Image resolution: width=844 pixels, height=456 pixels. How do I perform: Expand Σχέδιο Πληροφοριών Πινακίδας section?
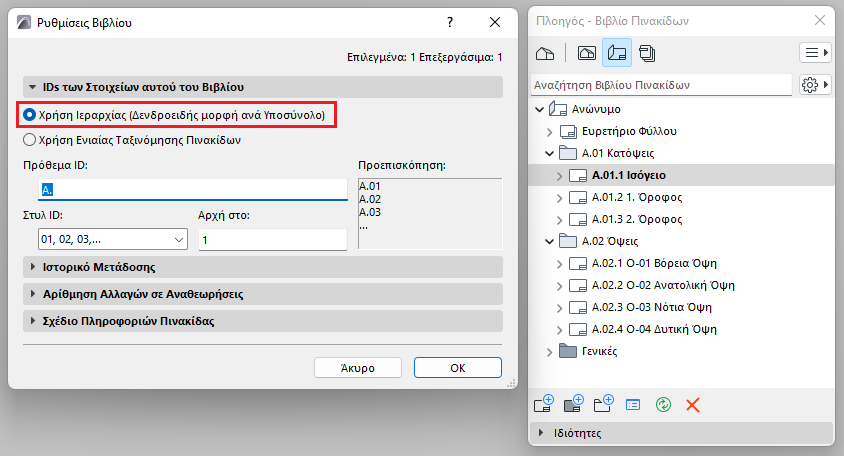(33, 321)
